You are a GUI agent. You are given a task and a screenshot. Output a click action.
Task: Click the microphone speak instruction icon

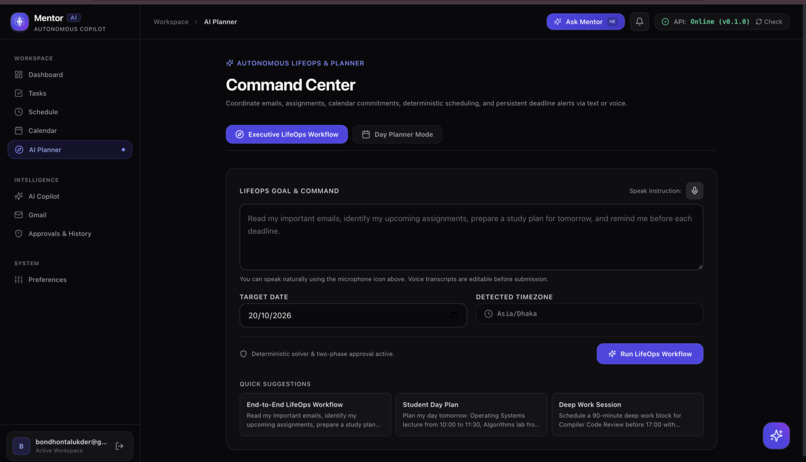click(694, 191)
